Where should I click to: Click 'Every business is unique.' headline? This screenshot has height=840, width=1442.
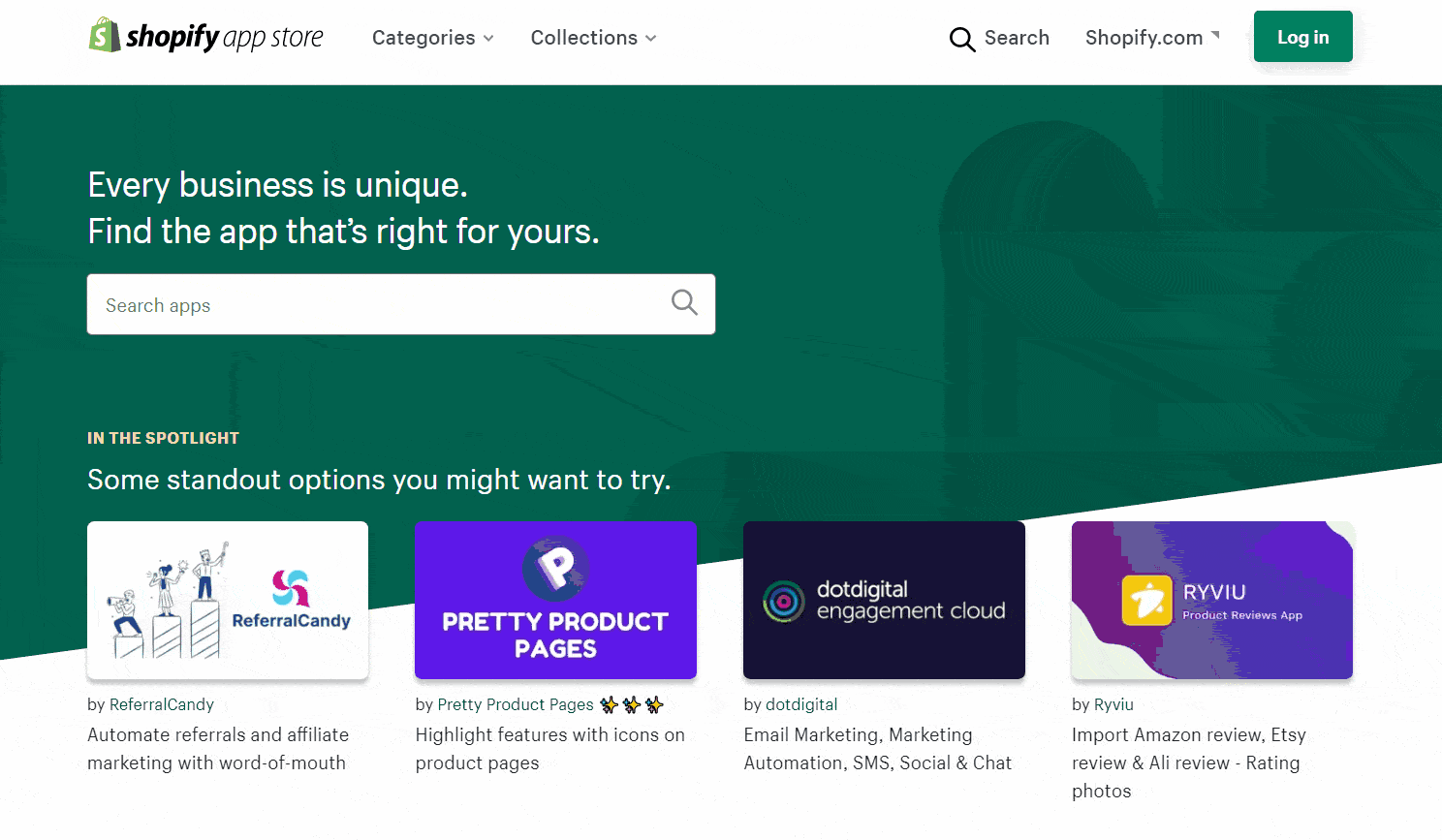278,184
